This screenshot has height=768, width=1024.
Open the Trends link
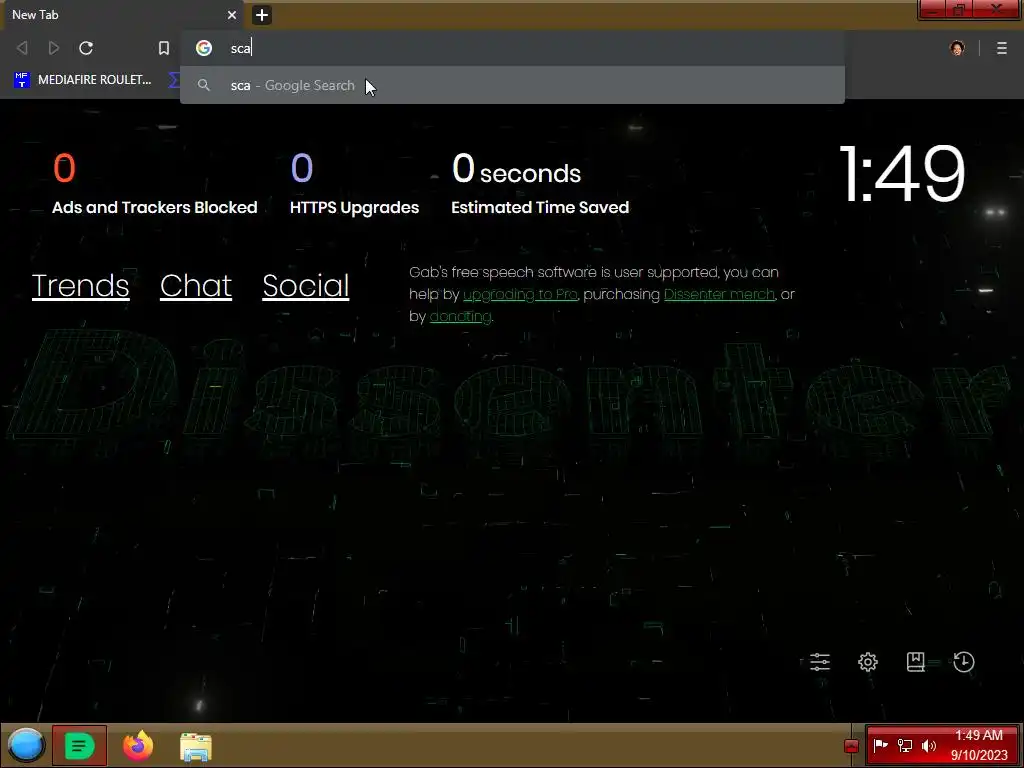click(x=80, y=285)
